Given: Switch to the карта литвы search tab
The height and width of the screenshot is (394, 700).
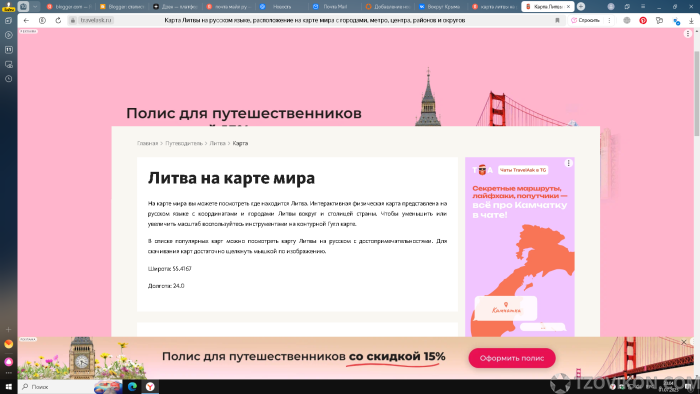Looking at the screenshot, I should (x=493, y=6).
